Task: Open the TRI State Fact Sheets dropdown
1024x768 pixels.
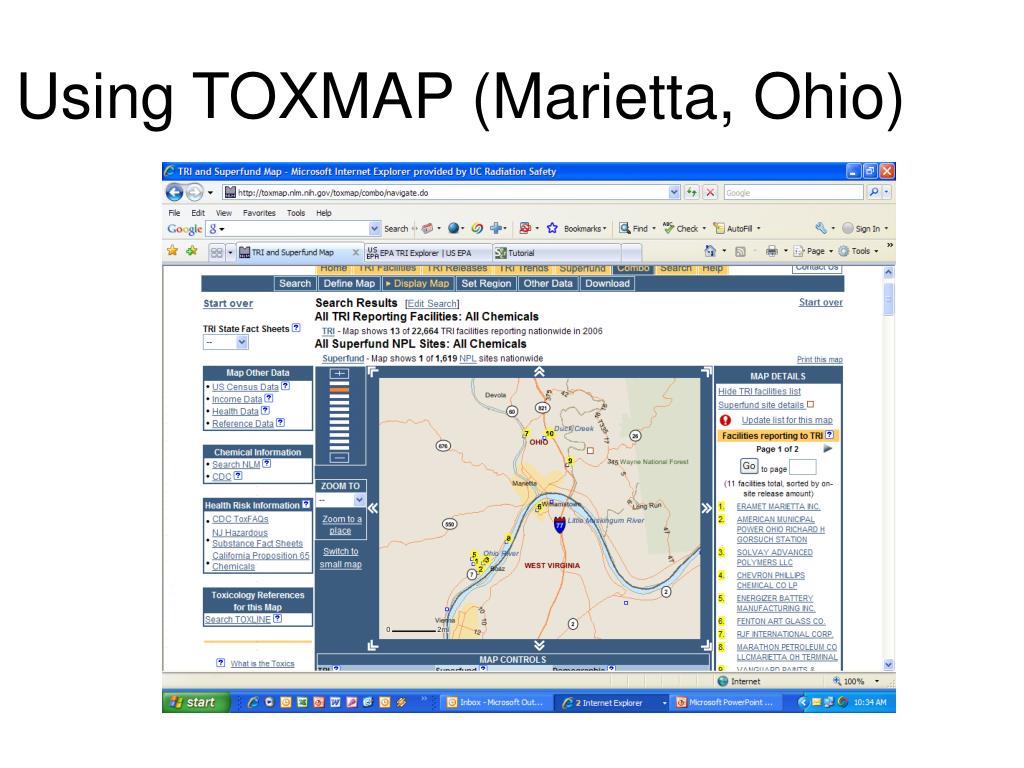Action: pyautogui.click(x=242, y=342)
